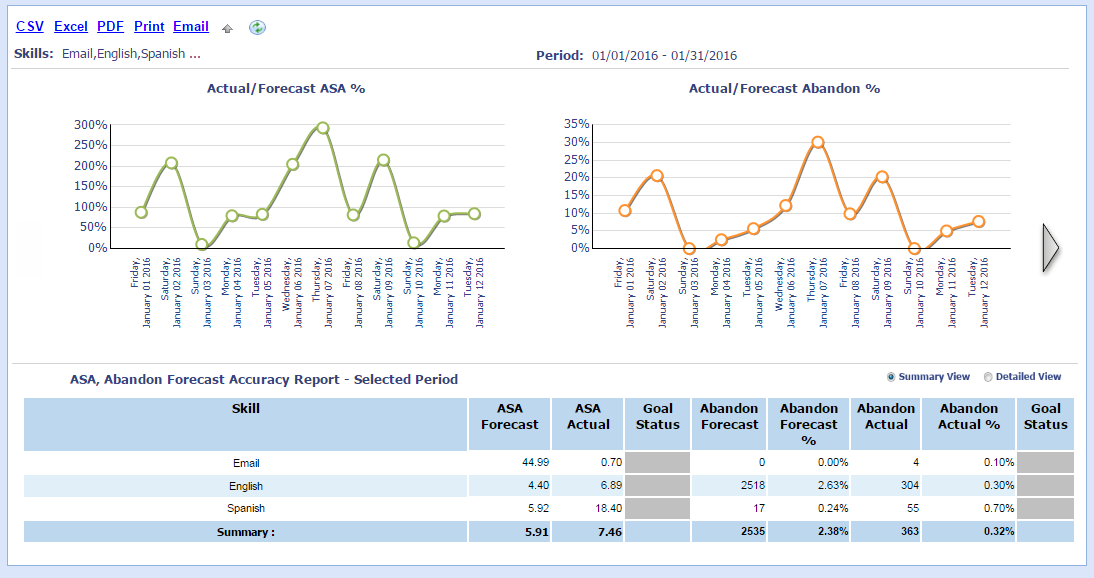The height and width of the screenshot is (578, 1094).
Task: Click Email row's ASA Goal Status swatch
Action: click(658, 463)
